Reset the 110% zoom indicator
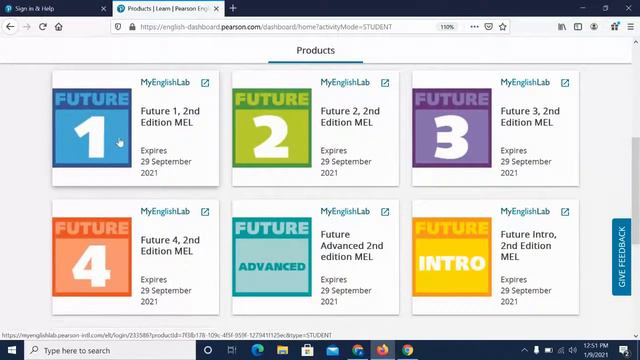Image resolution: width=640 pixels, height=360 pixels. coord(447,27)
